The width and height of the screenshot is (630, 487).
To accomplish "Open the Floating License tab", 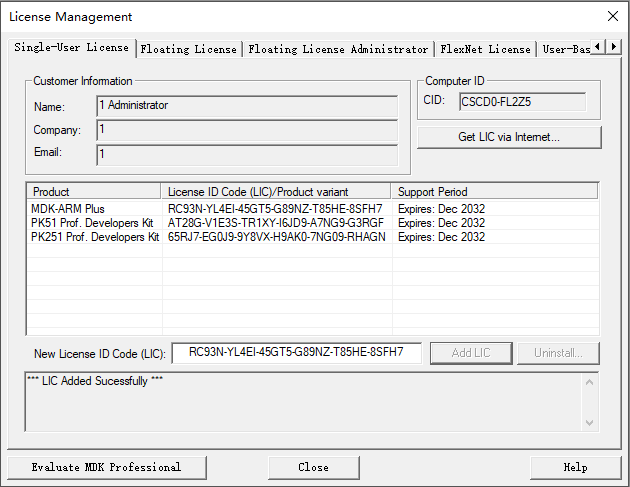I will (x=188, y=49).
